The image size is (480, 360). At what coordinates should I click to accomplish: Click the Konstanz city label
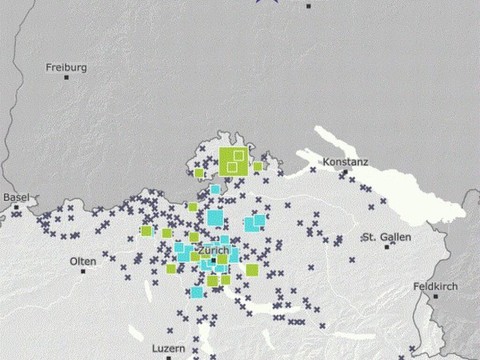coord(345,162)
